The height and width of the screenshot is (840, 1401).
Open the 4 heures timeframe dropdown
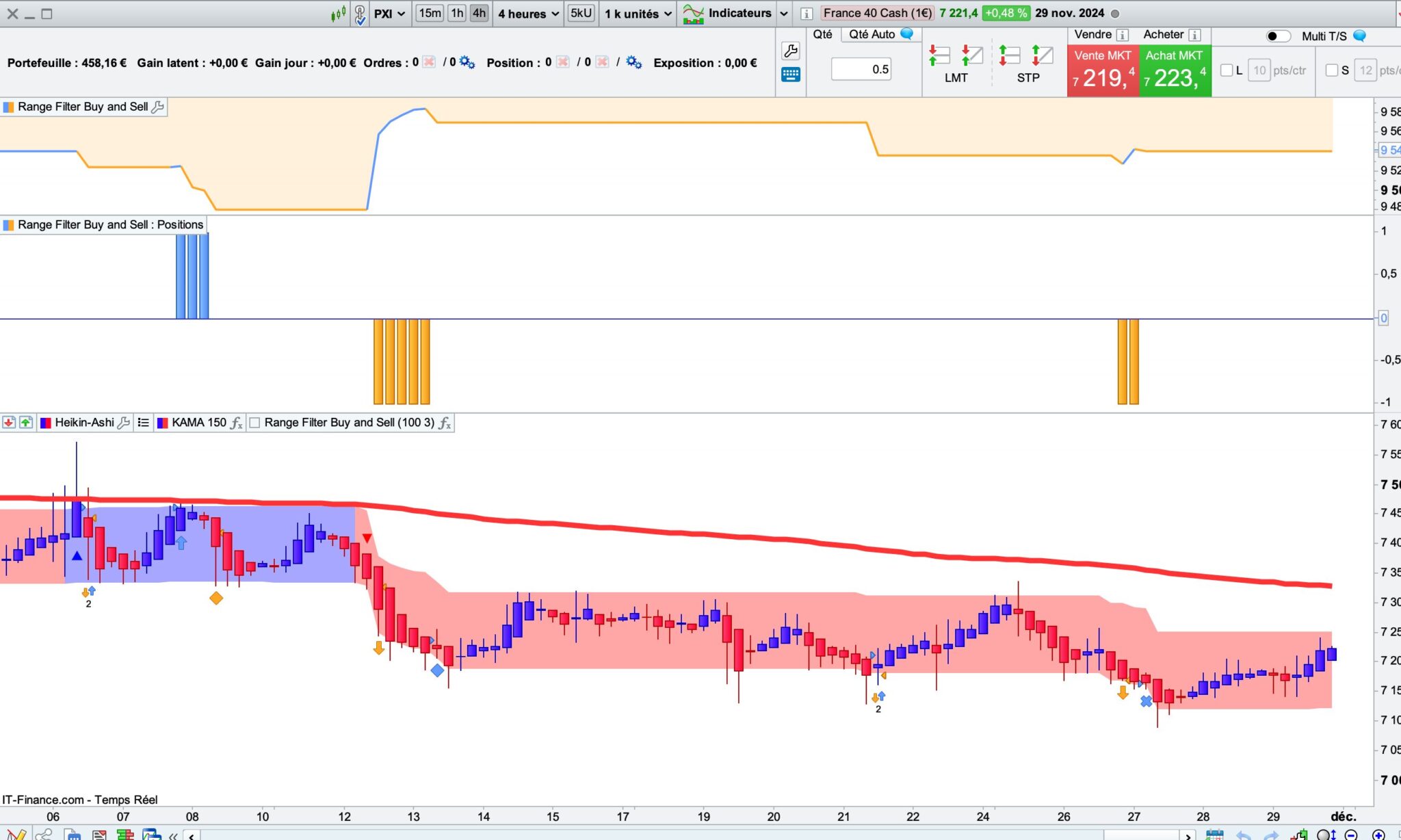point(528,14)
